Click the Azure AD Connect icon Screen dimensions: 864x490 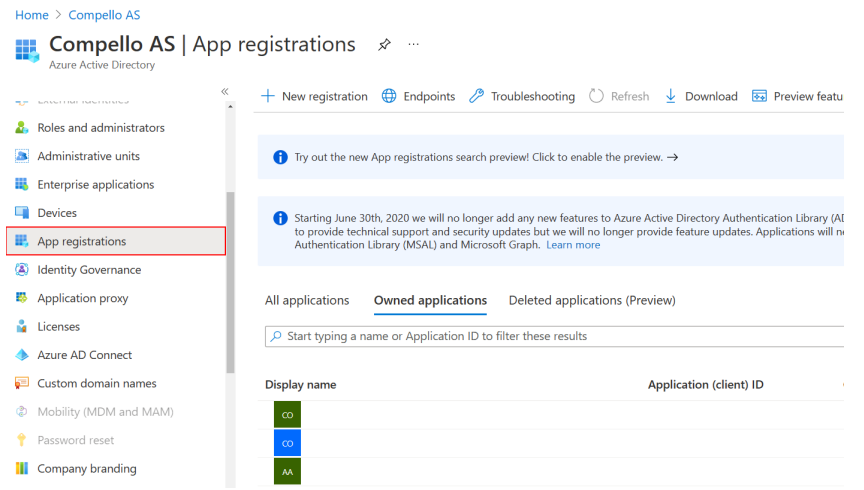[x=21, y=355]
